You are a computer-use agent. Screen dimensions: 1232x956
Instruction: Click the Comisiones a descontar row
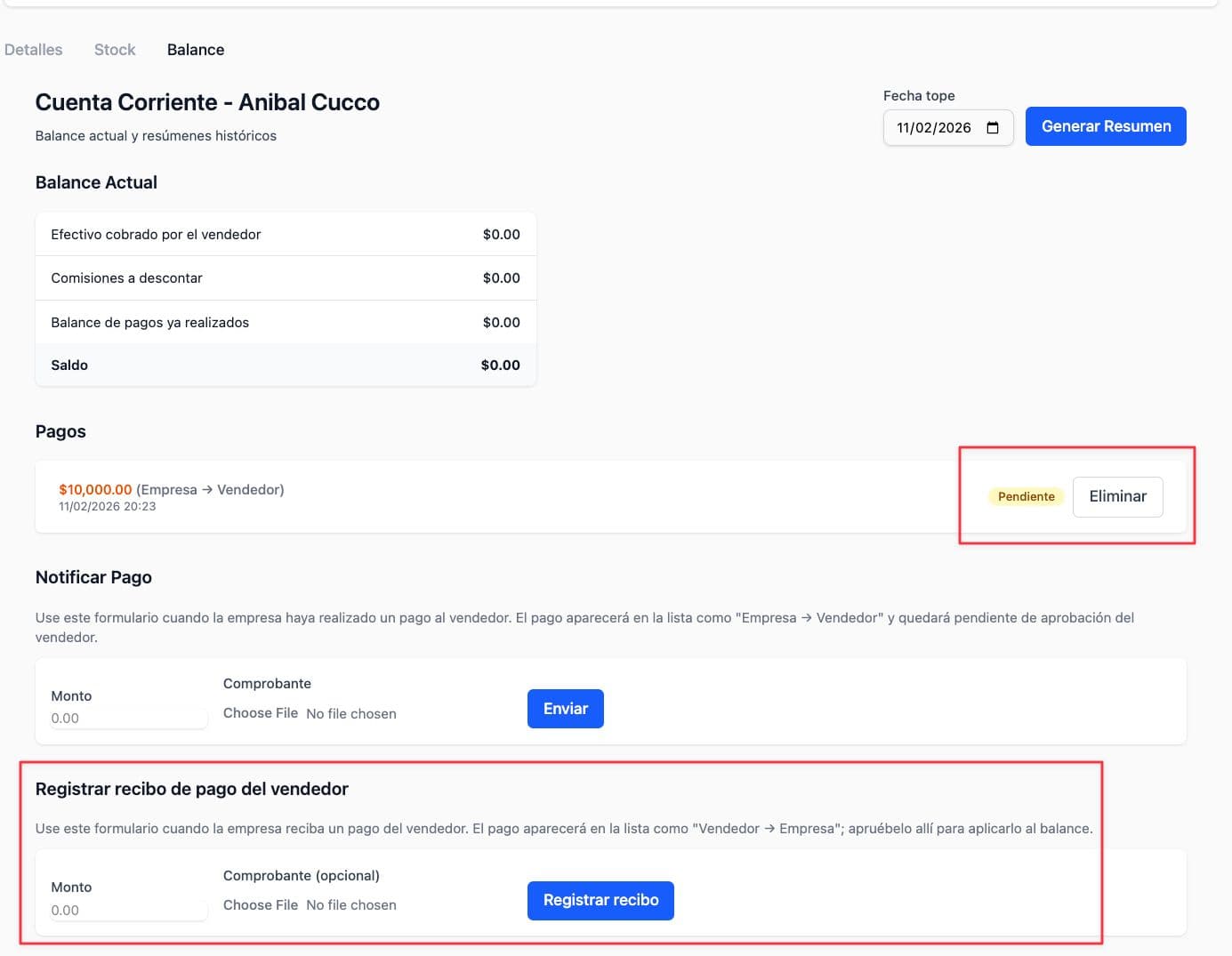click(x=286, y=278)
